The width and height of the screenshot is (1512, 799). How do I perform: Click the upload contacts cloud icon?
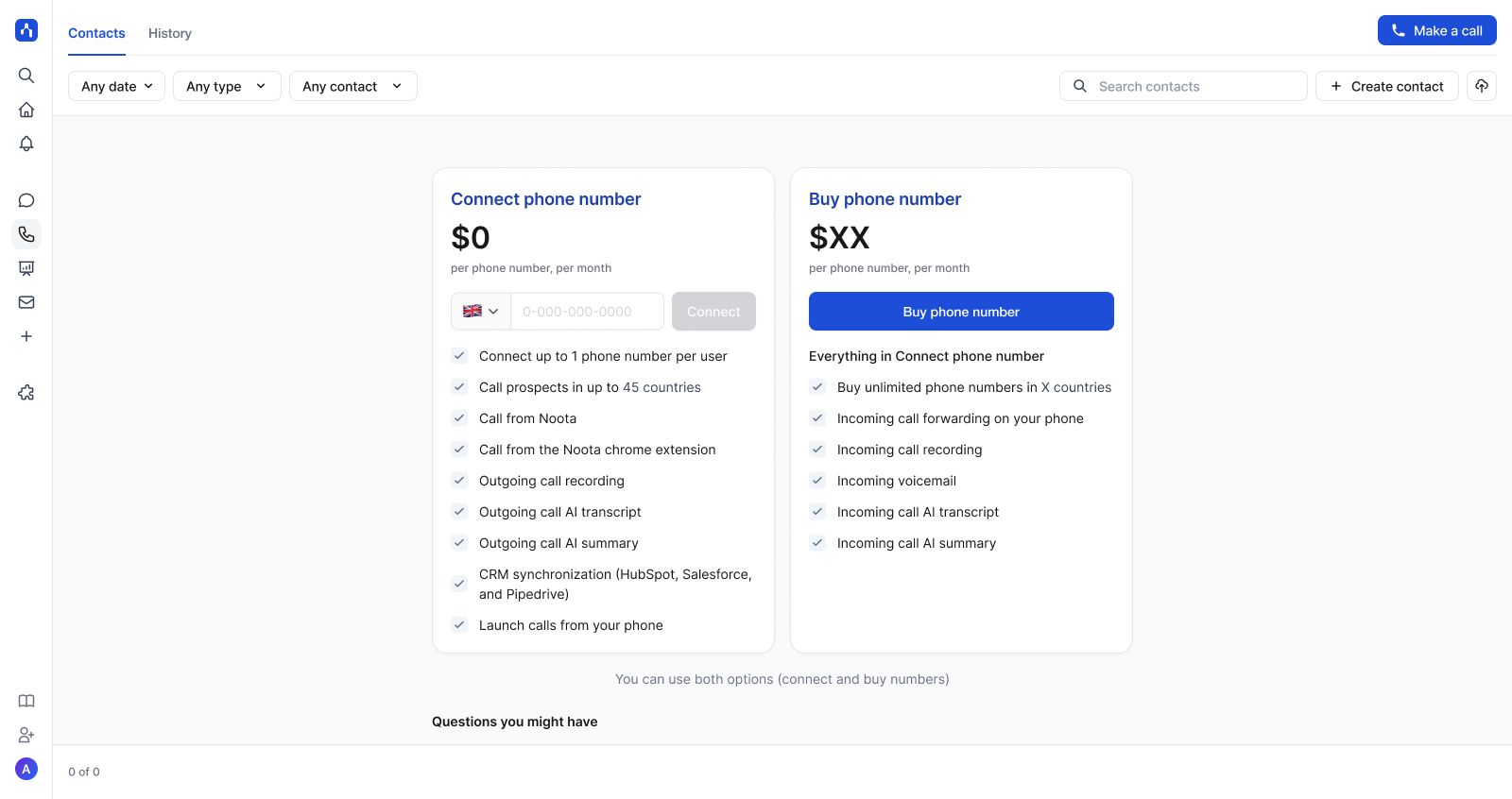point(1482,86)
